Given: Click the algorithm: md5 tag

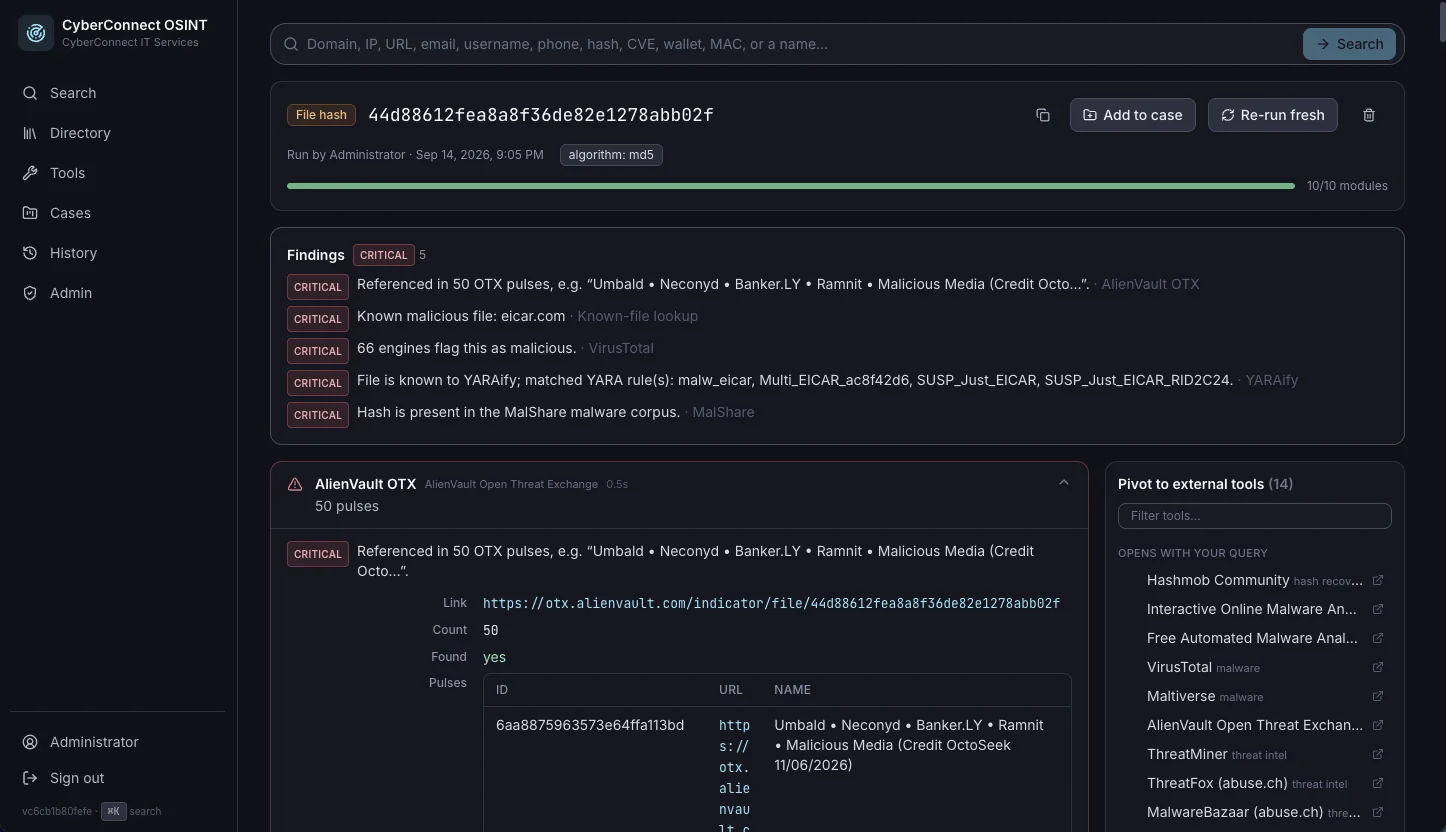Looking at the screenshot, I should tap(611, 155).
